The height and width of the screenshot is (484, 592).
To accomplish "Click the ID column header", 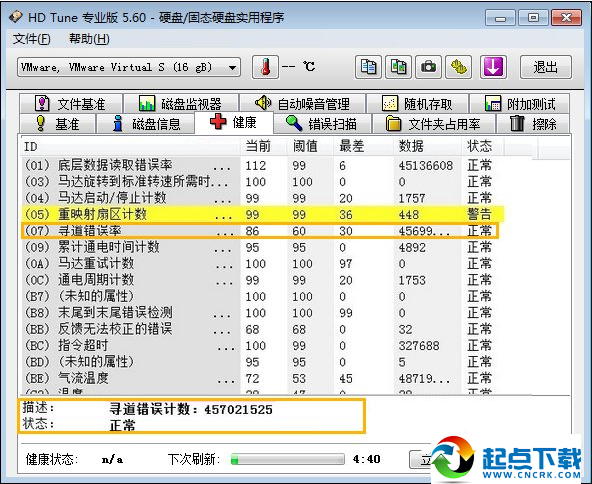I will pos(130,146).
